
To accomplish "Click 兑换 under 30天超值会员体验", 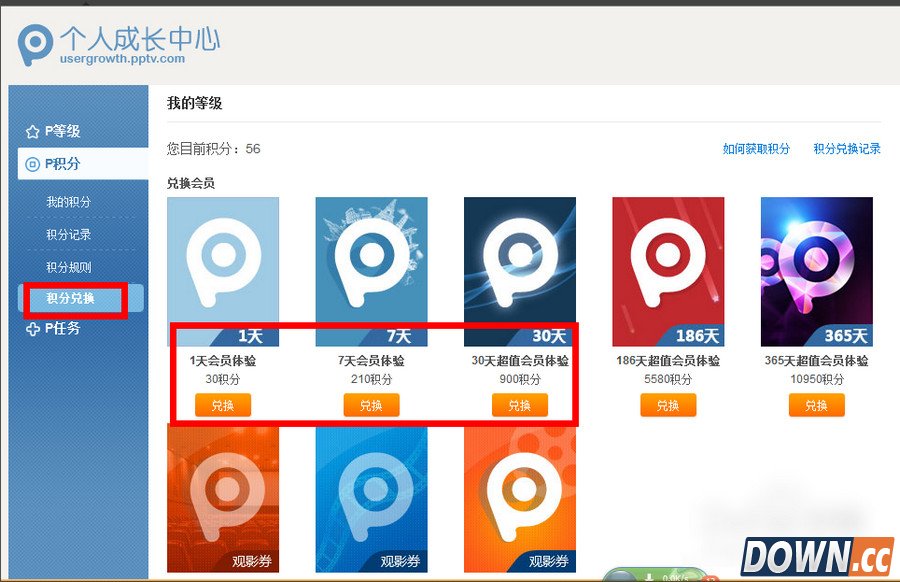I will click(520, 405).
